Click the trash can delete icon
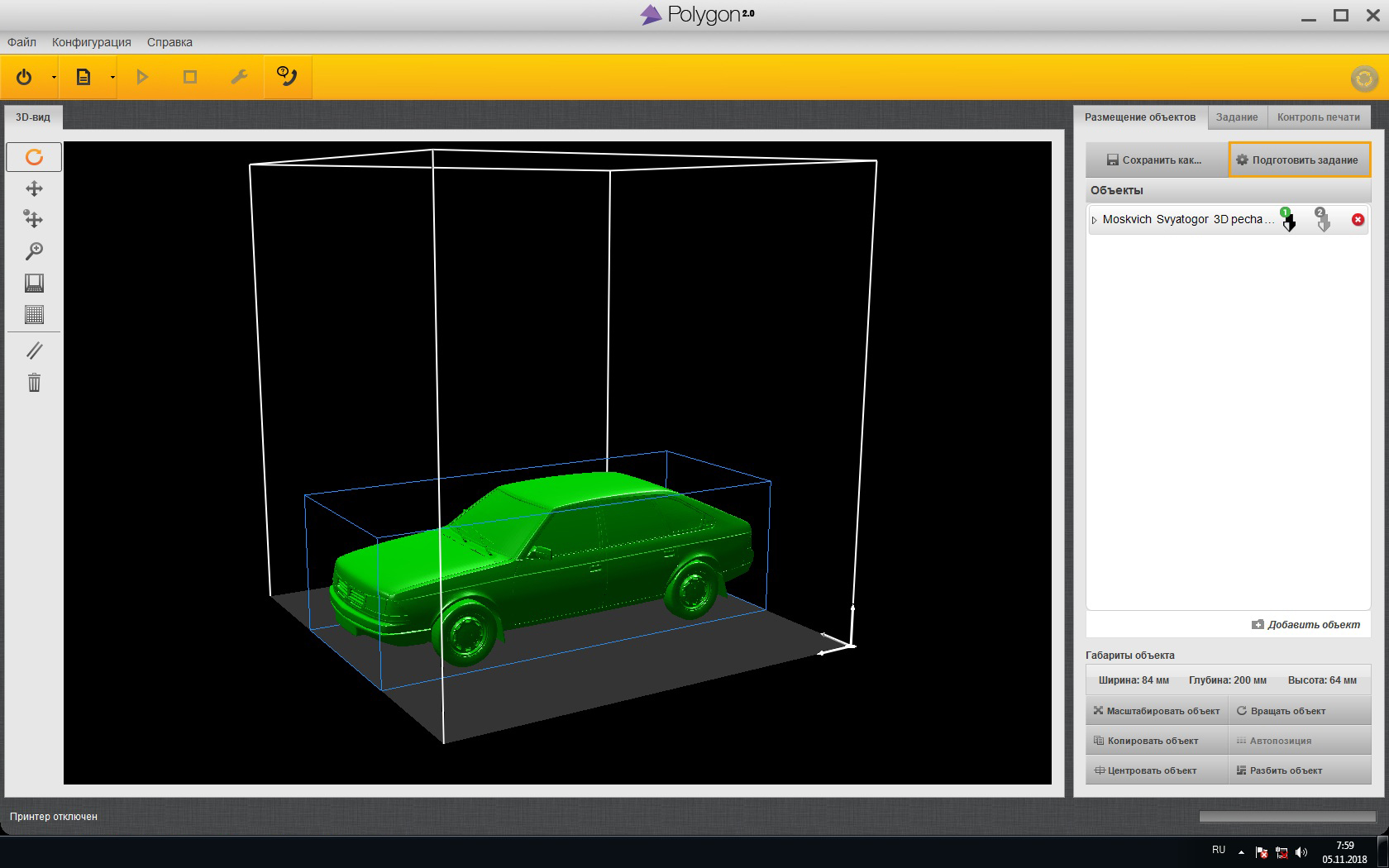This screenshot has height=868, width=1389. [x=34, y=382]
